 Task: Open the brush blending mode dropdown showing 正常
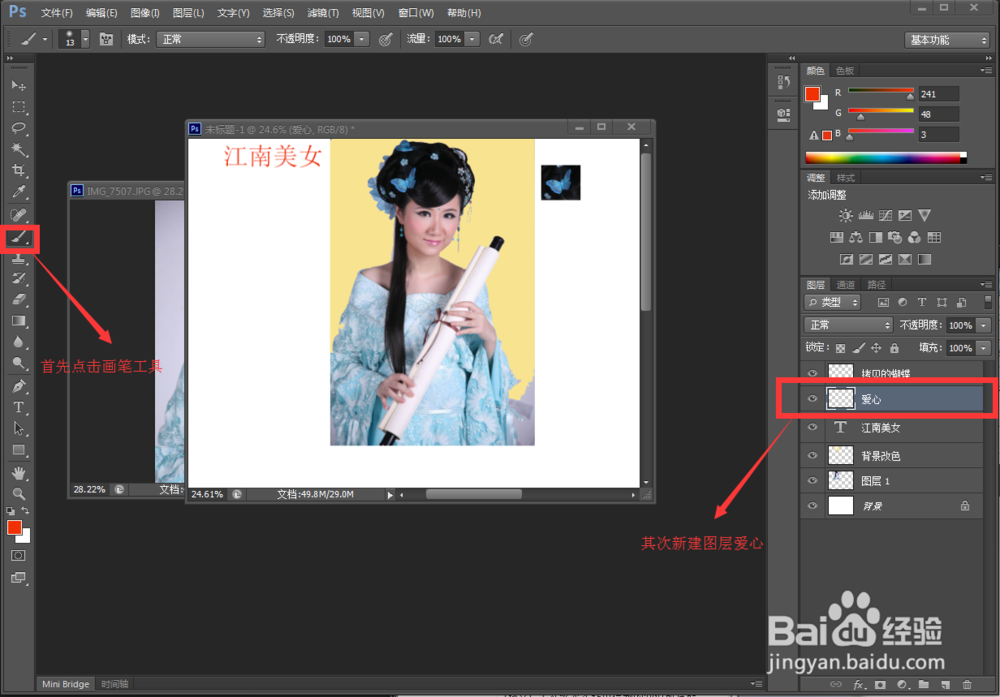tap(210, 39)
